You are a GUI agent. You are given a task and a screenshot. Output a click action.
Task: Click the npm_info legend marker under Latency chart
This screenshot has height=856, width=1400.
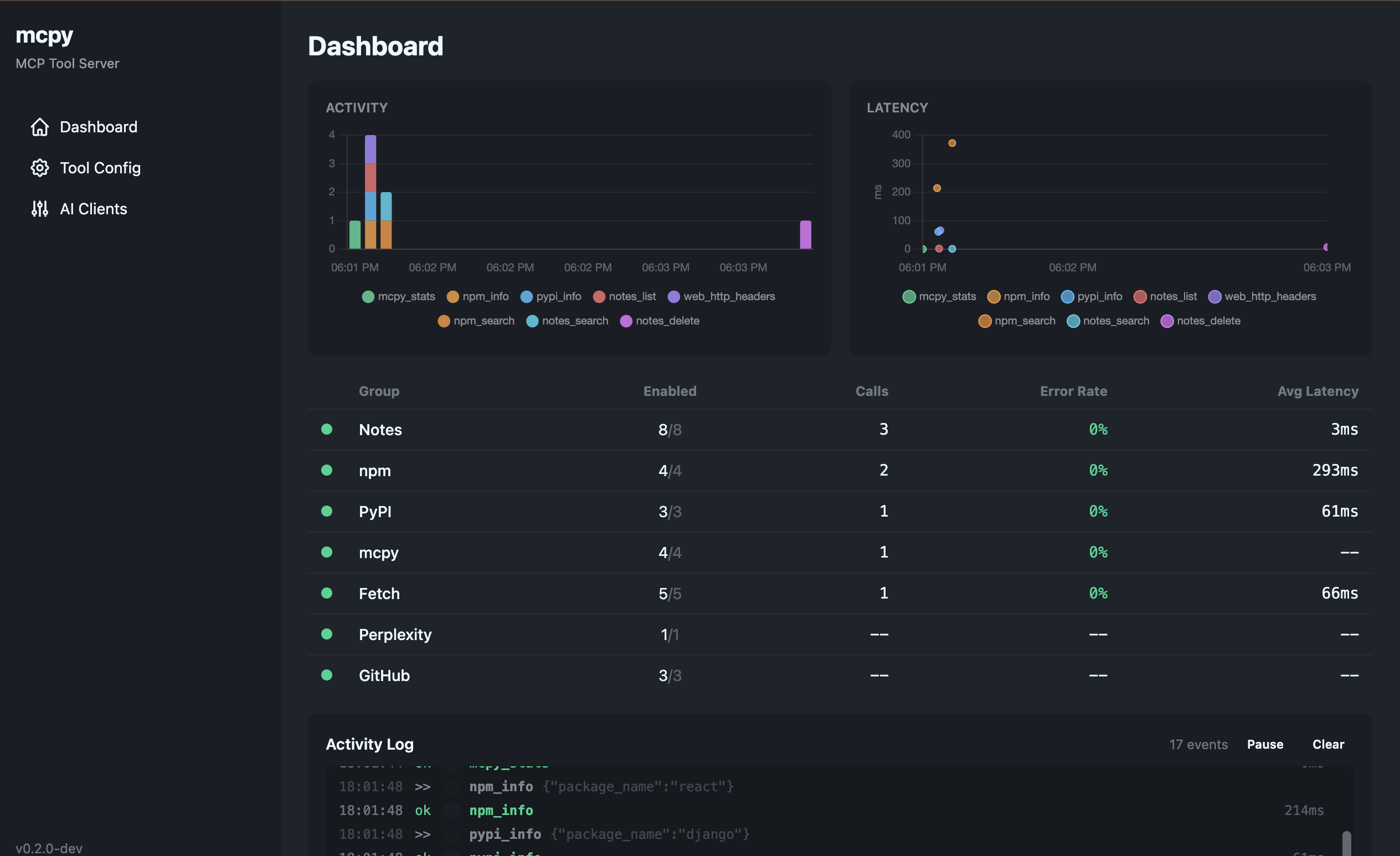click(994, 297)
